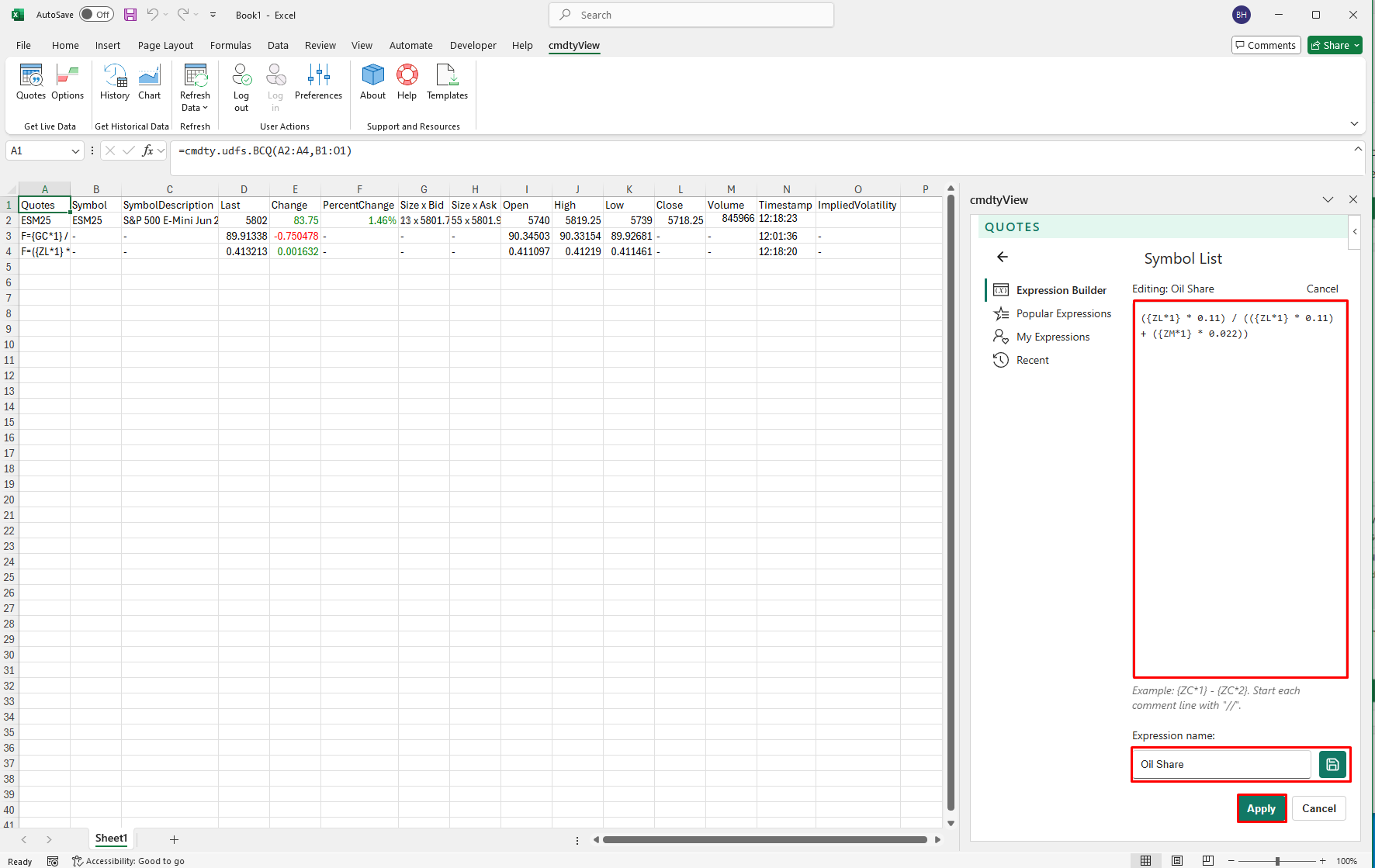
Task: Open the Undo history dropdown
Action: tap(165, 15)
